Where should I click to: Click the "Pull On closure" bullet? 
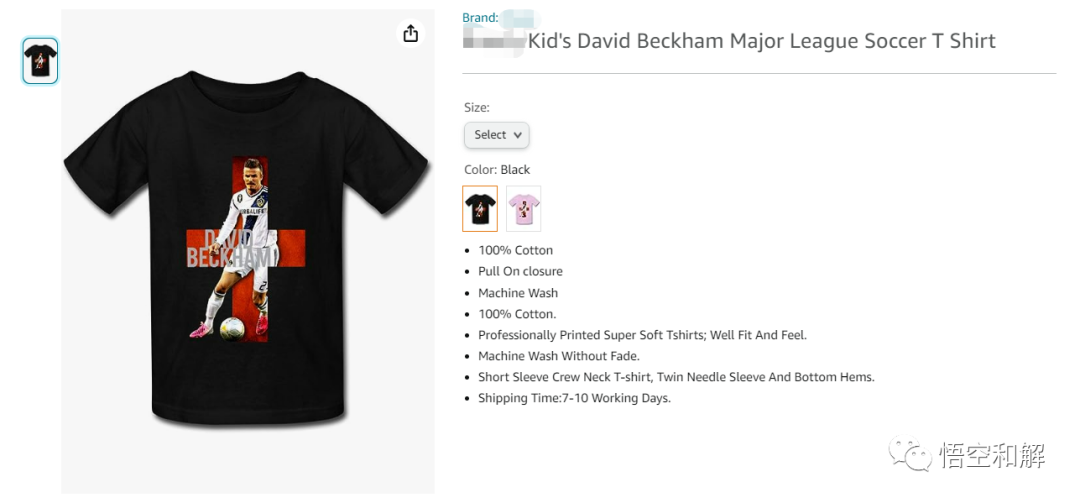[520, 271]
